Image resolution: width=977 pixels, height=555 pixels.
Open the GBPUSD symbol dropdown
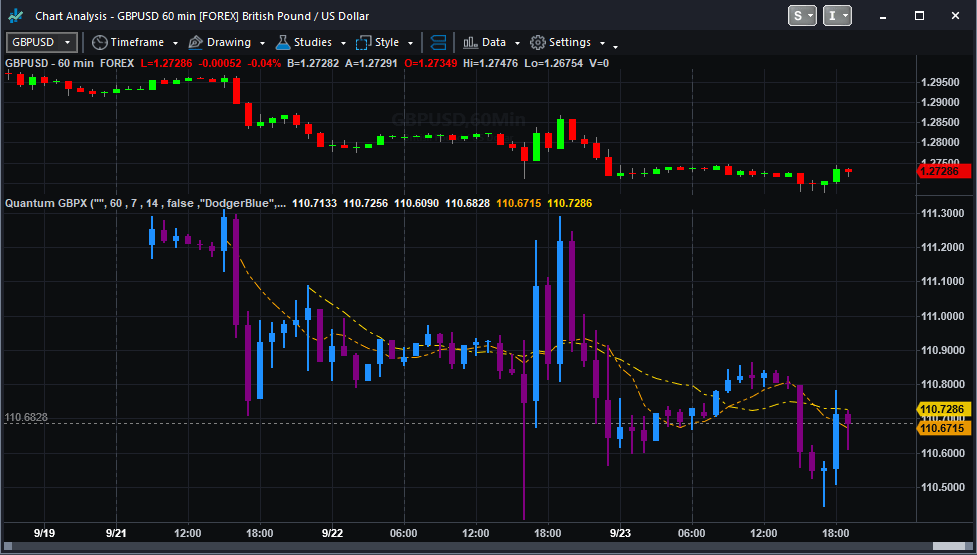pyautogui.click(x=42, y=42)
